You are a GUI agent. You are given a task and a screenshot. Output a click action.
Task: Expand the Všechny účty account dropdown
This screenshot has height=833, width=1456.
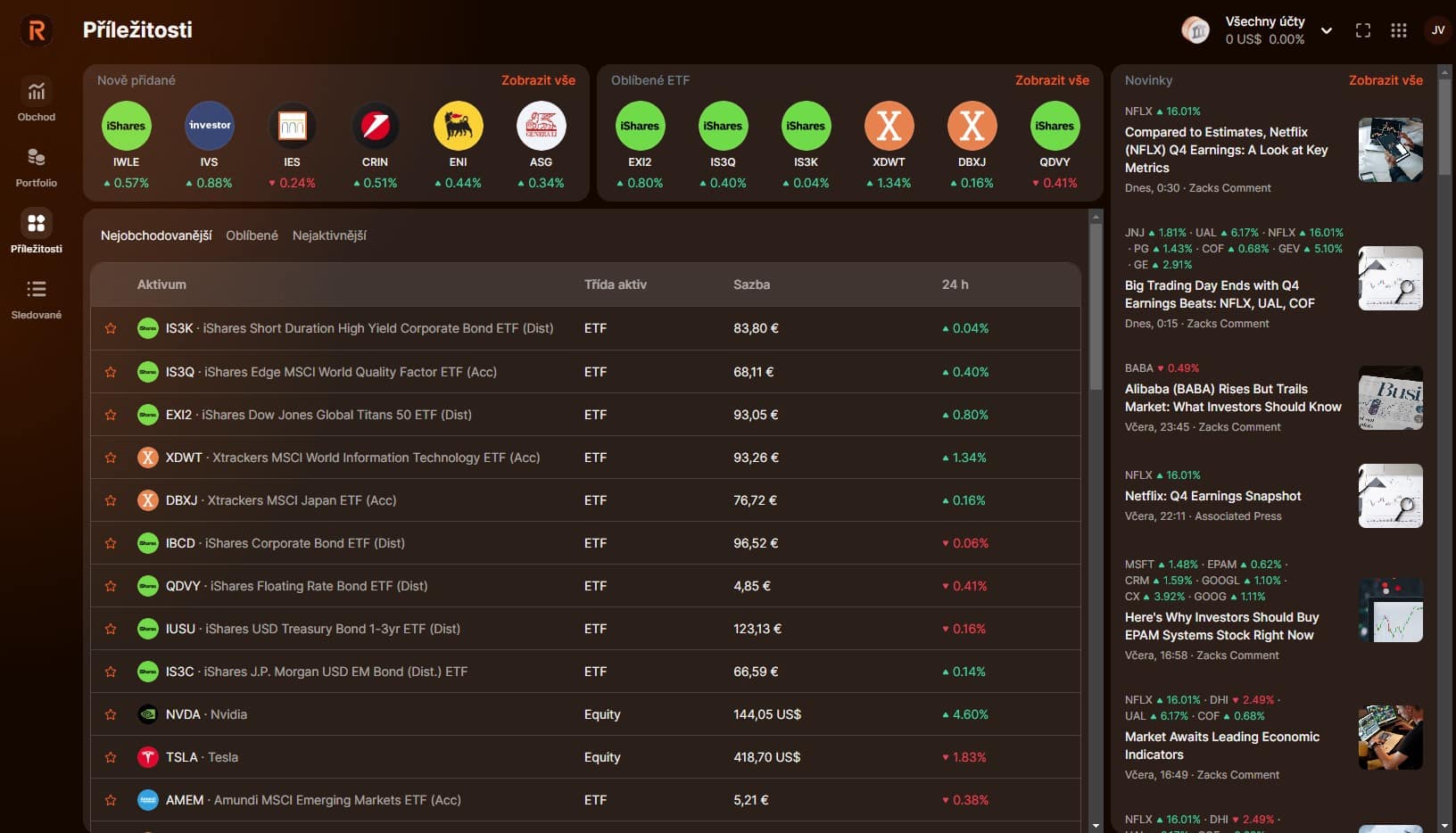click(1326, 30)
